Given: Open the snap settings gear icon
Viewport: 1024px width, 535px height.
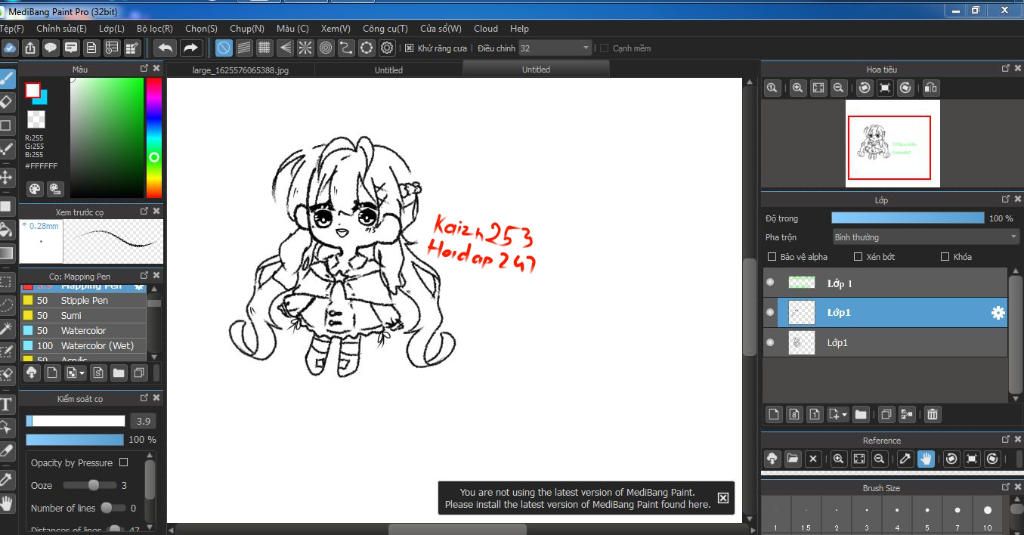Looking at the screenshot, I should tap(387, 48).
